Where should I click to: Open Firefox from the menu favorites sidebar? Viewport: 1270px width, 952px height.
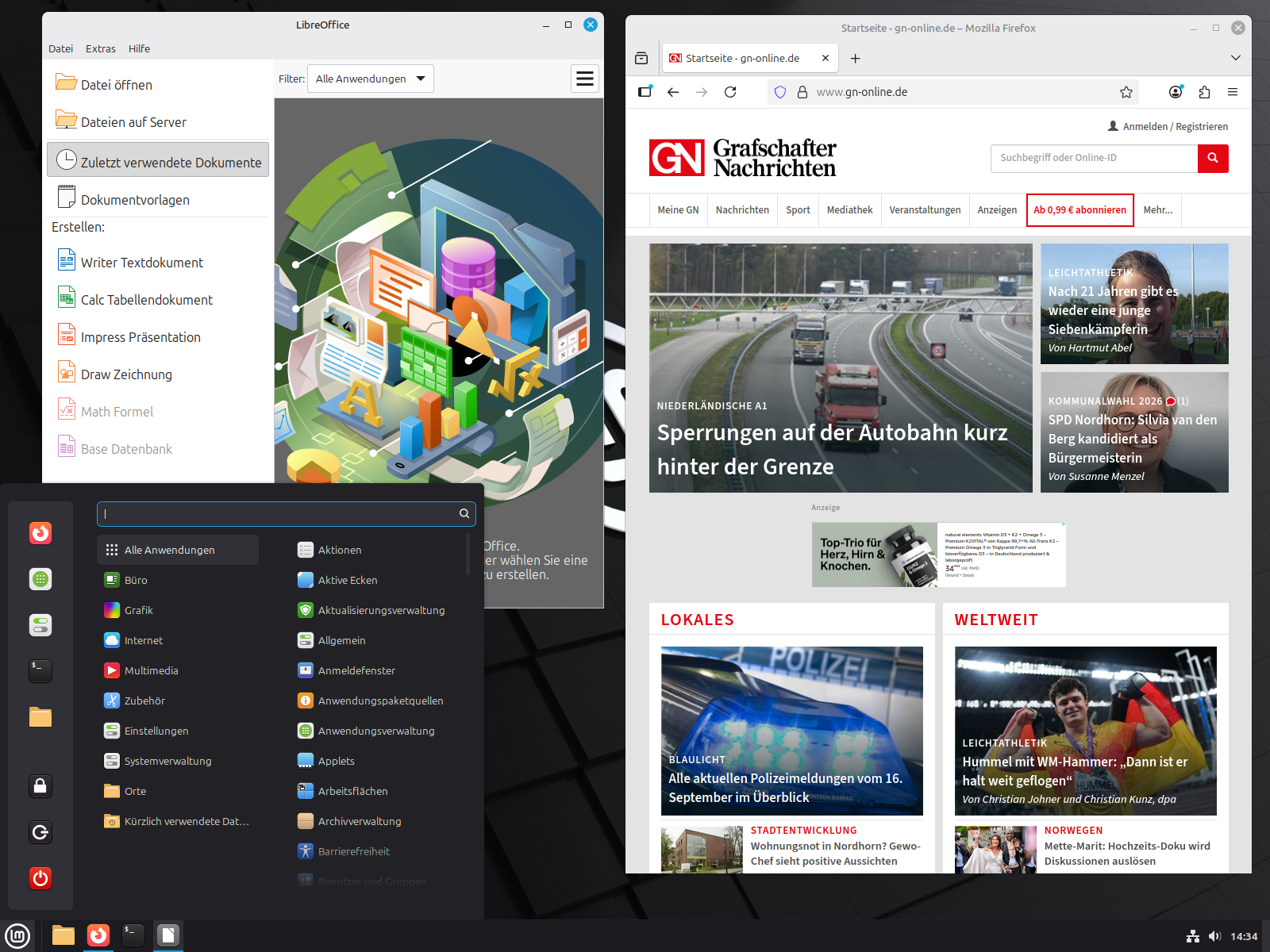(40, 533)
